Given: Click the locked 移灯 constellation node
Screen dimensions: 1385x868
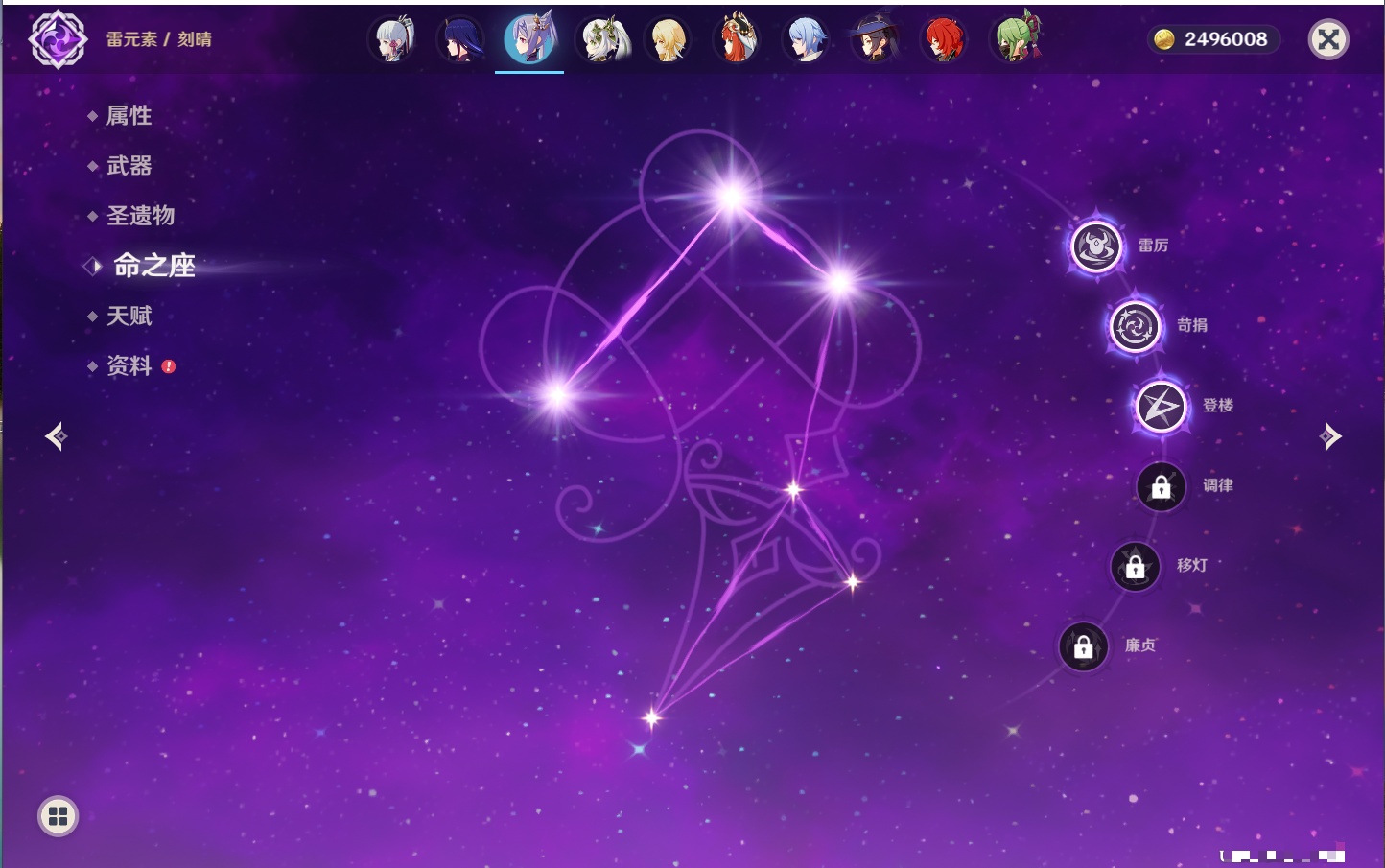Looking at the screenshot, I should (1135, 567).
